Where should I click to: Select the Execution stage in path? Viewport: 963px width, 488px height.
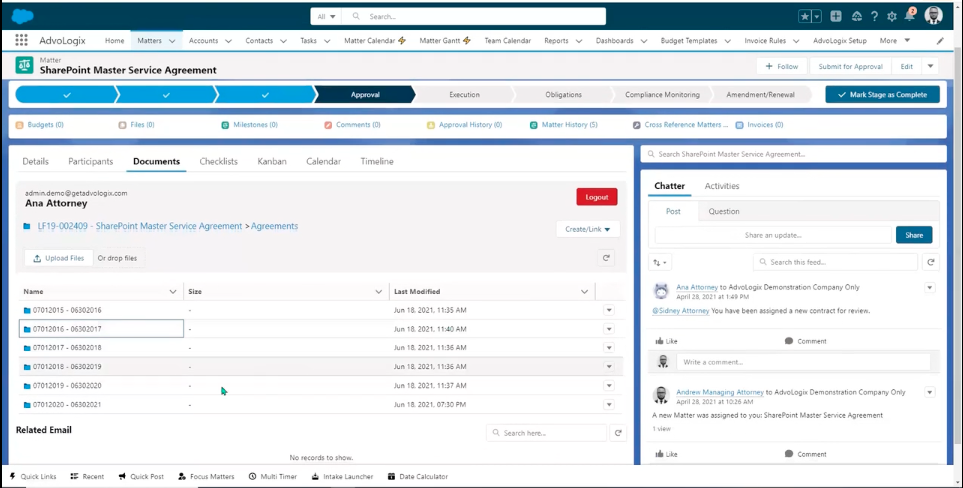click(x=464, y=94)
